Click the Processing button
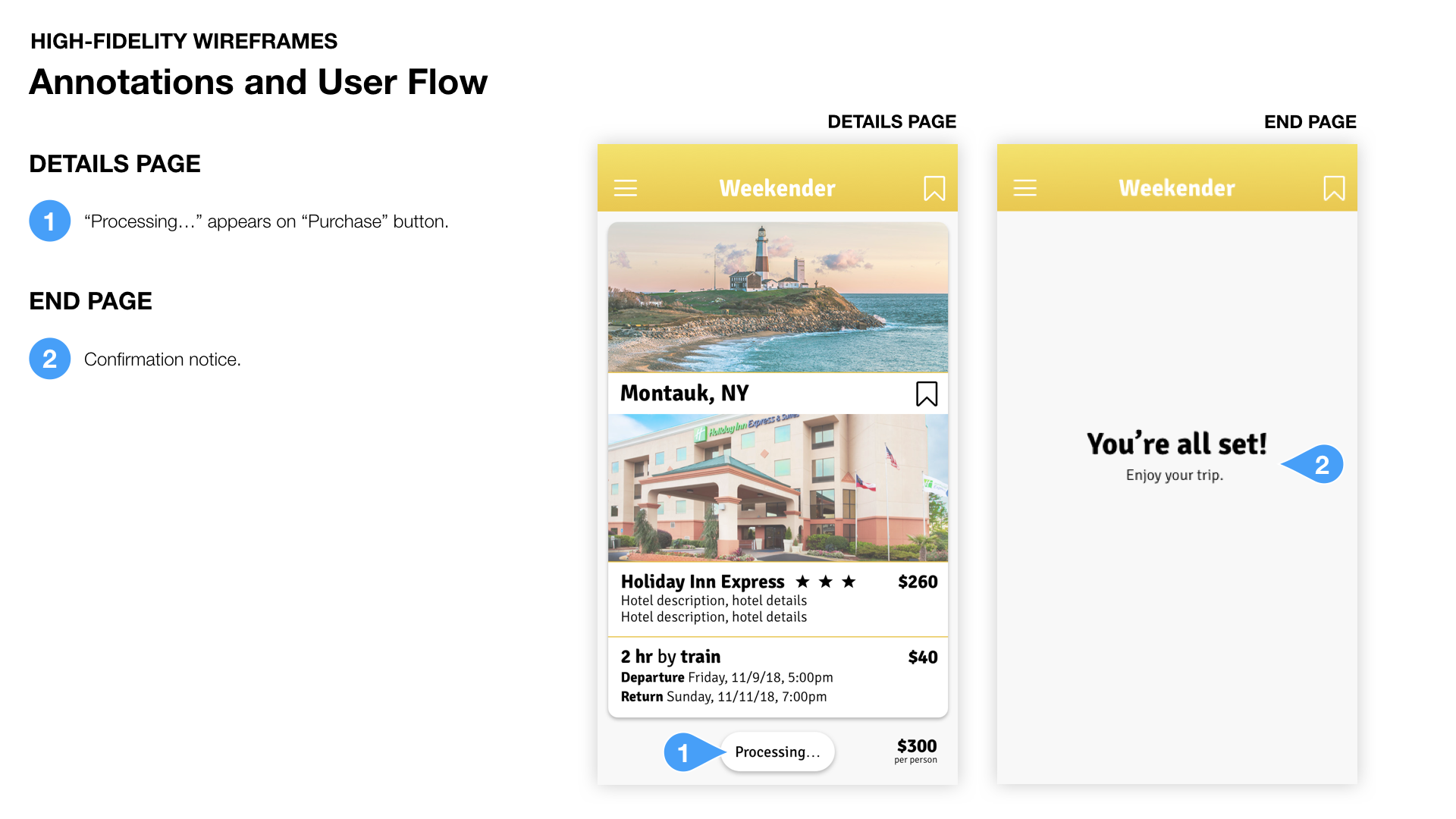The height and width of the screenshot is (819, 1456). [777, 752]
